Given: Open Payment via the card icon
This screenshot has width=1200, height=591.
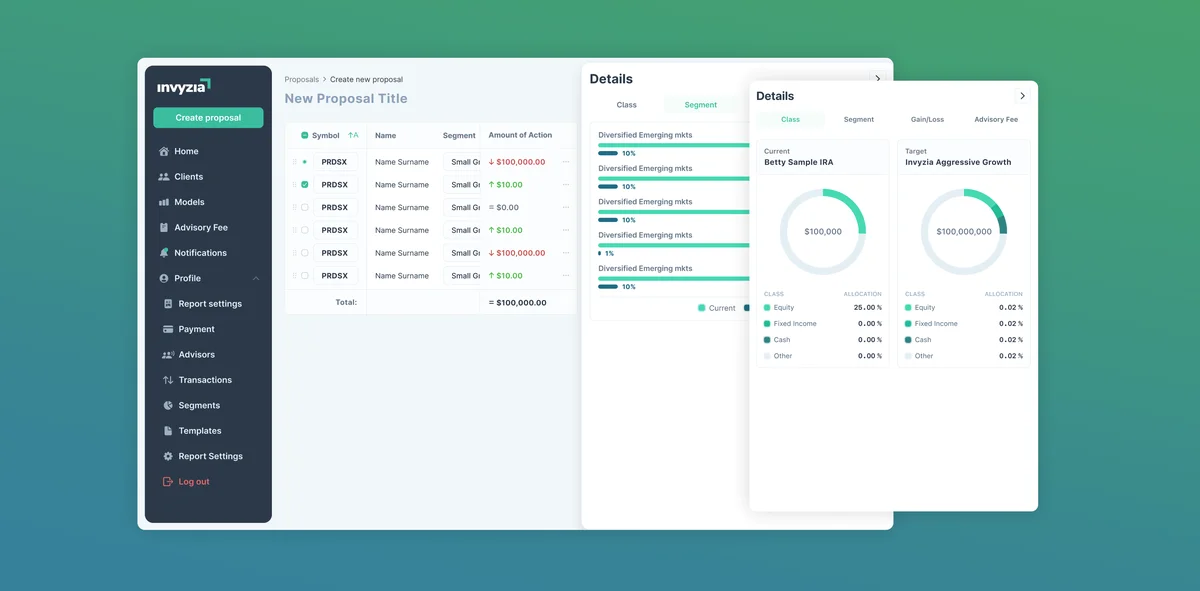Looking at the screenshot, I should tap(169, 329).
